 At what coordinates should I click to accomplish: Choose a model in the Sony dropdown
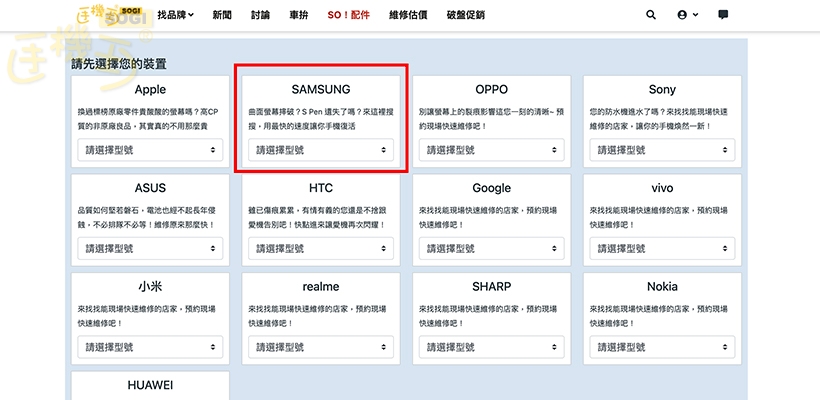point(661,150)
